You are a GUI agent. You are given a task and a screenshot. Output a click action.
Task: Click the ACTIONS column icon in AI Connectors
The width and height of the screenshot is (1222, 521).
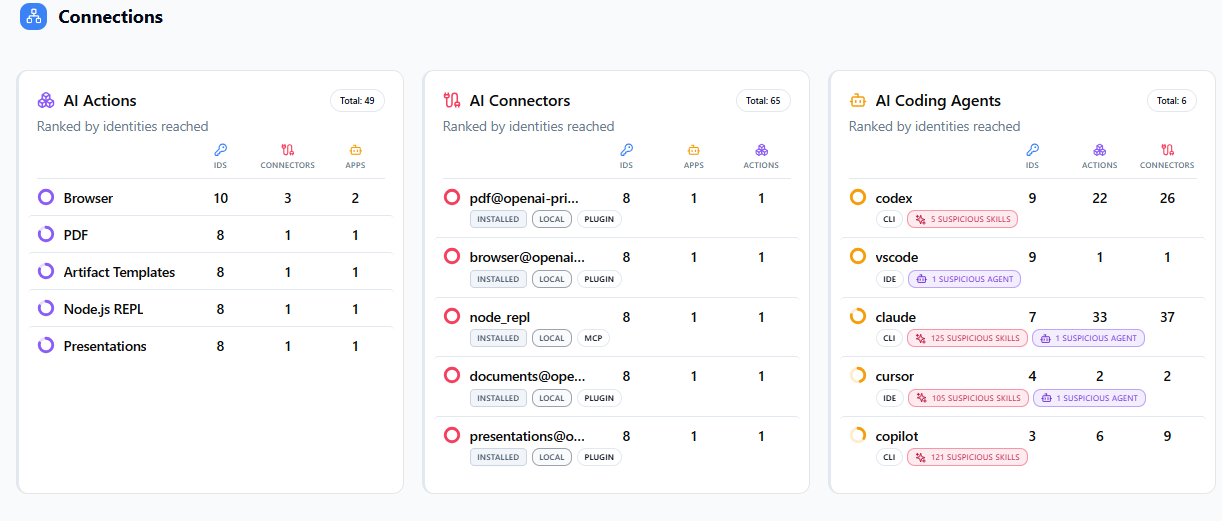tap(761, 150)
